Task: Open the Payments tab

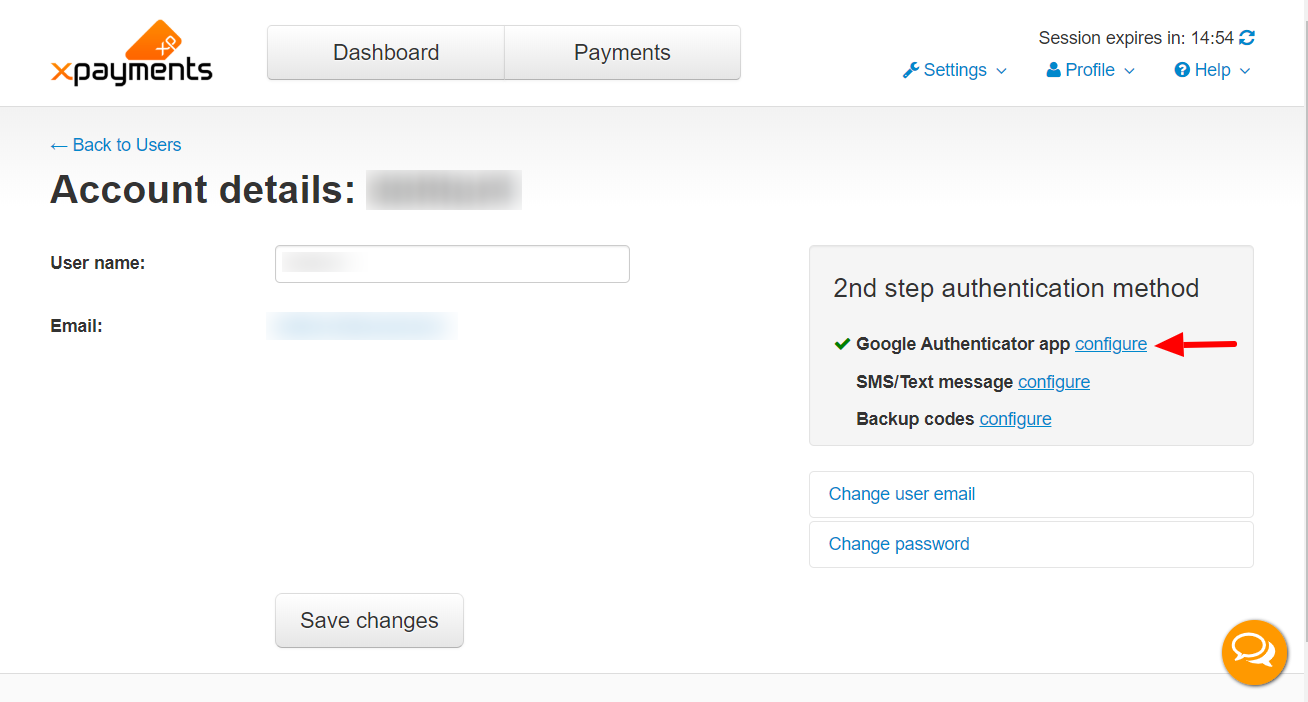Action: click(x=622, y=53)
